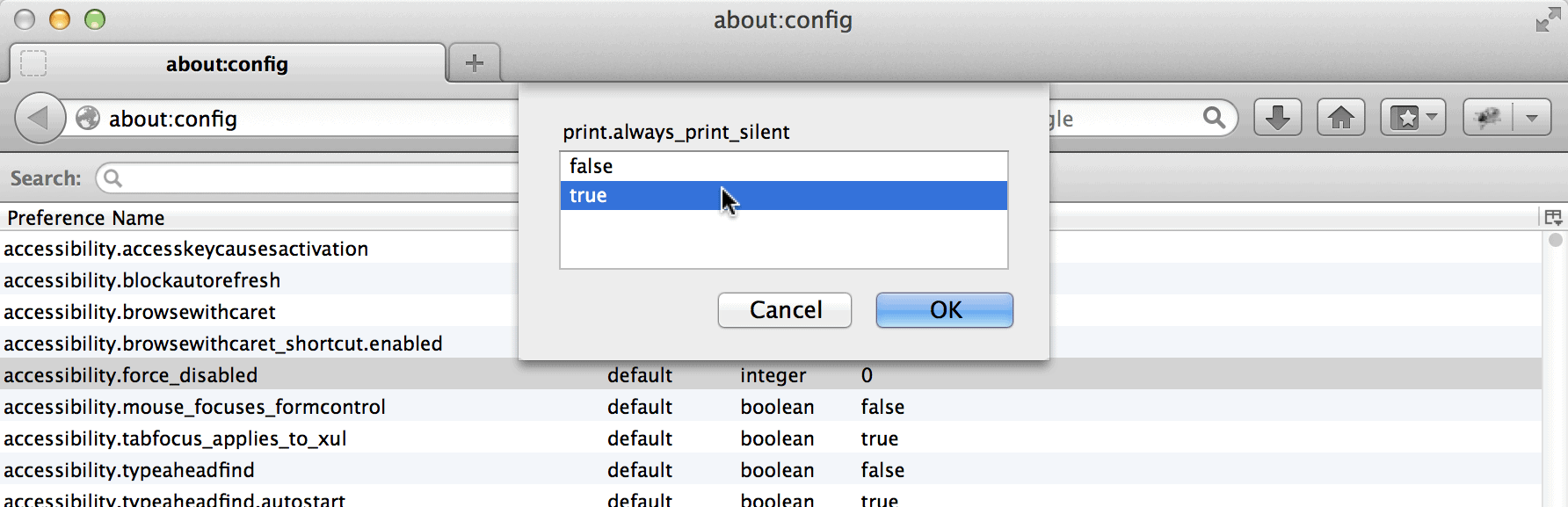Click the Back navigation arrow
1568x507 pixels.
click(x=39, y=117)
